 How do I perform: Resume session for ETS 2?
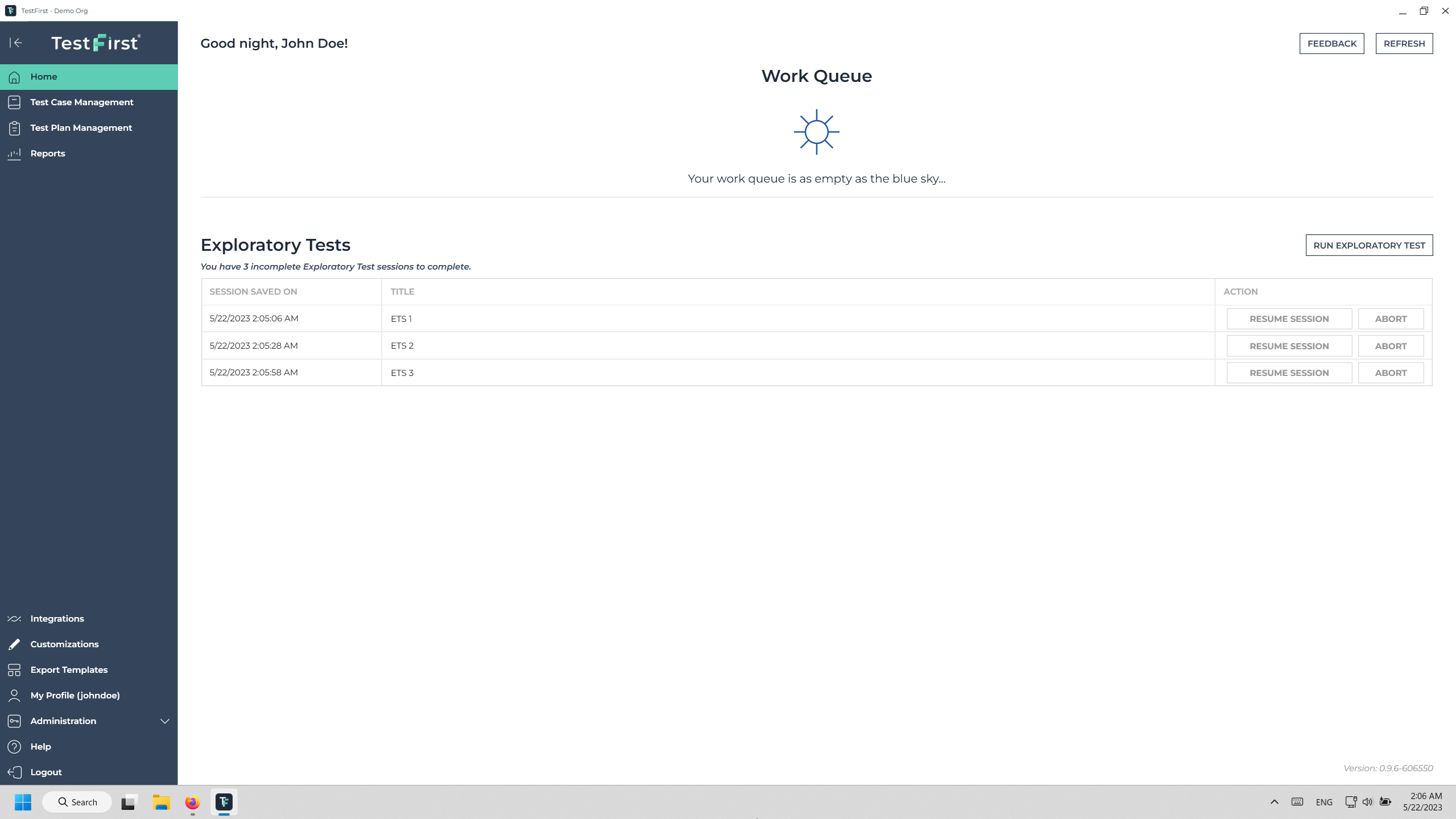1289,345
